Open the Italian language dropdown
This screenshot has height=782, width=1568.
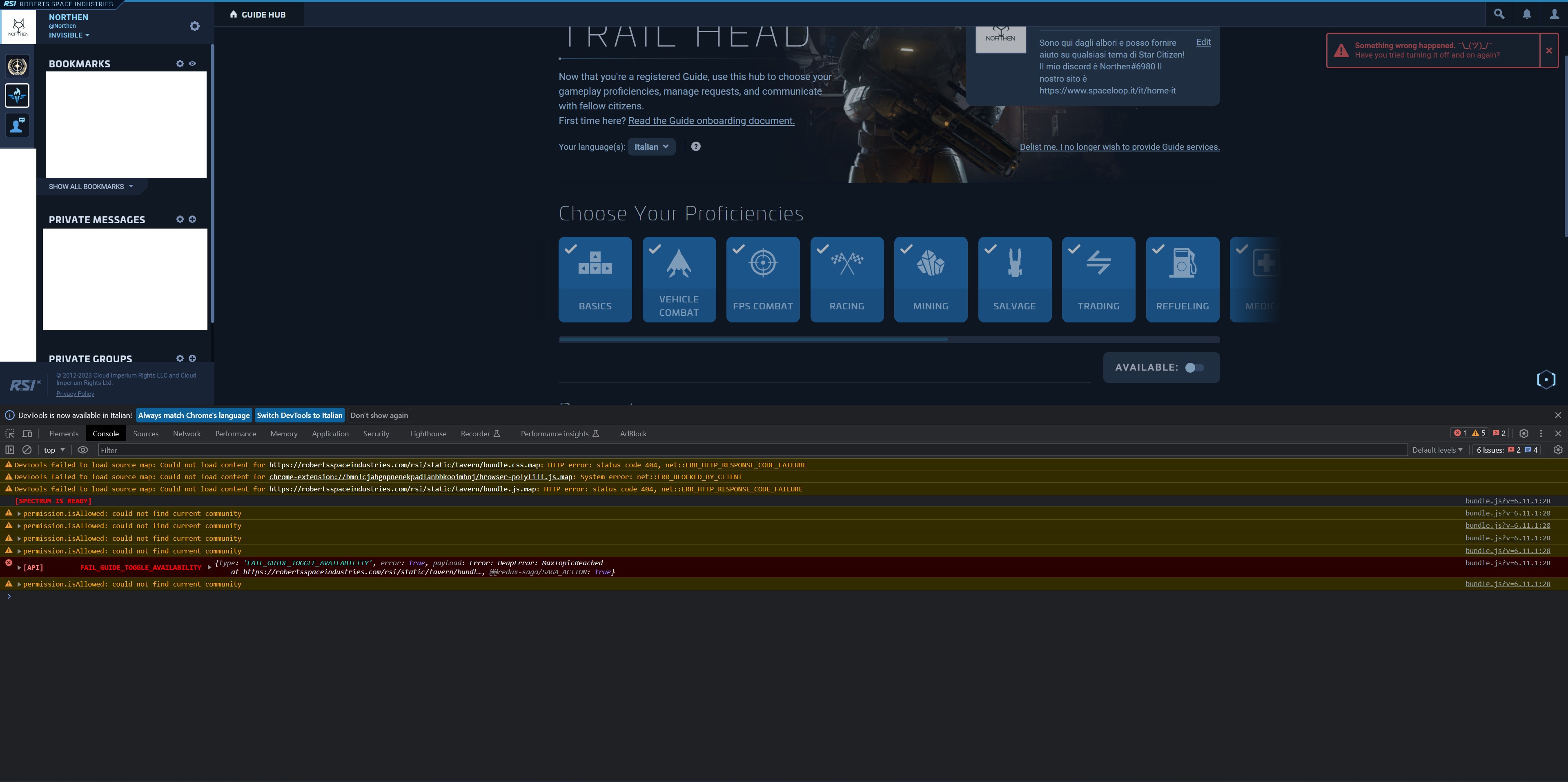pos(651,147)
